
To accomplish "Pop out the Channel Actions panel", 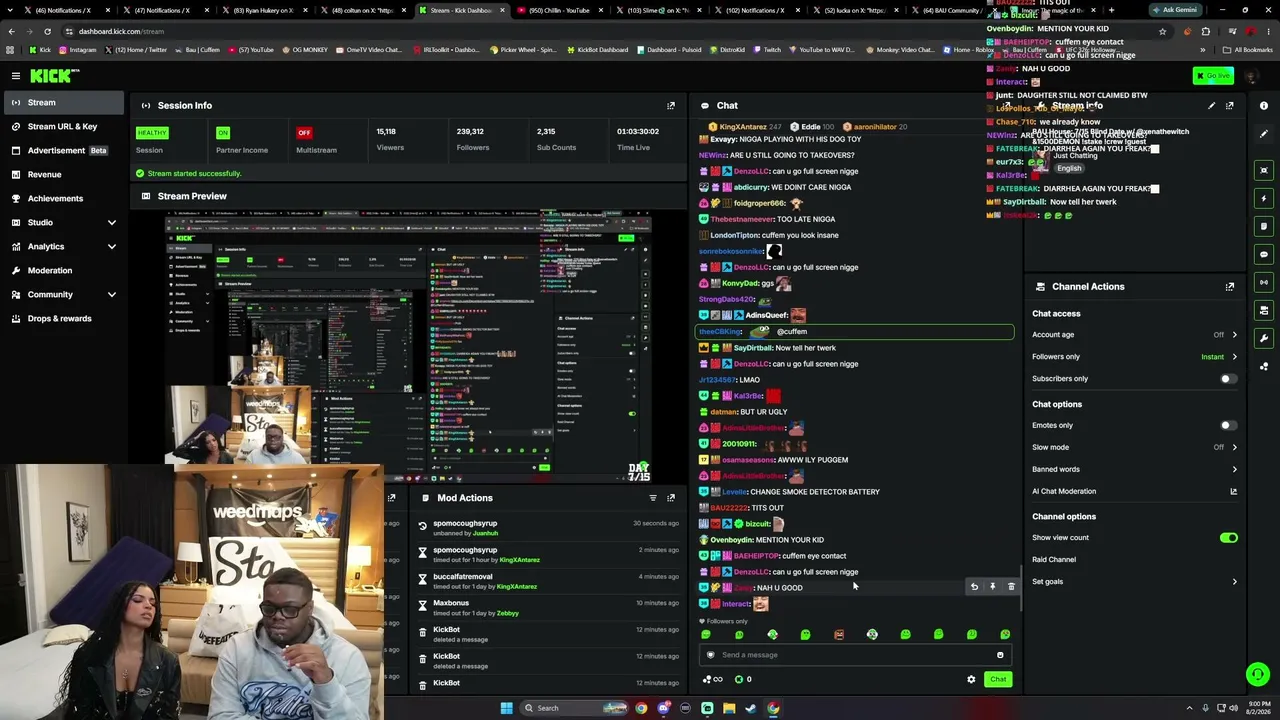I will 1230,286.
